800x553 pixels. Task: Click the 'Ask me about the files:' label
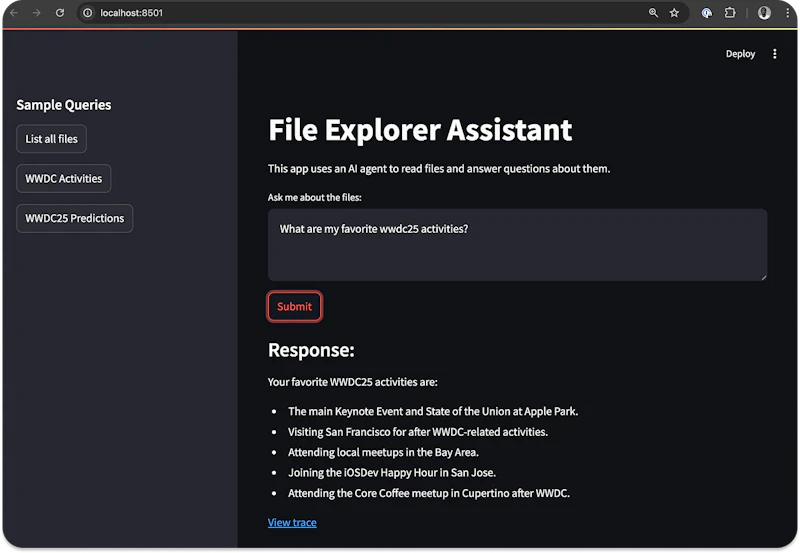click(315, 197)
